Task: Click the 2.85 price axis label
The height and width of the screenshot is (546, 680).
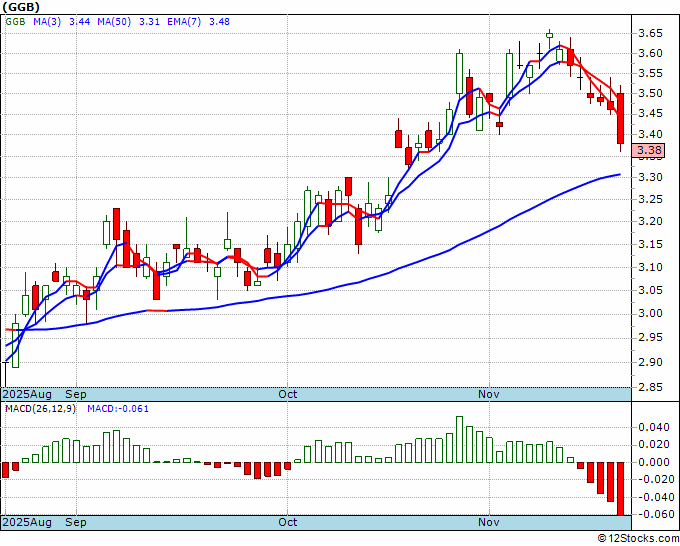Action: click(x=650, y=387)
